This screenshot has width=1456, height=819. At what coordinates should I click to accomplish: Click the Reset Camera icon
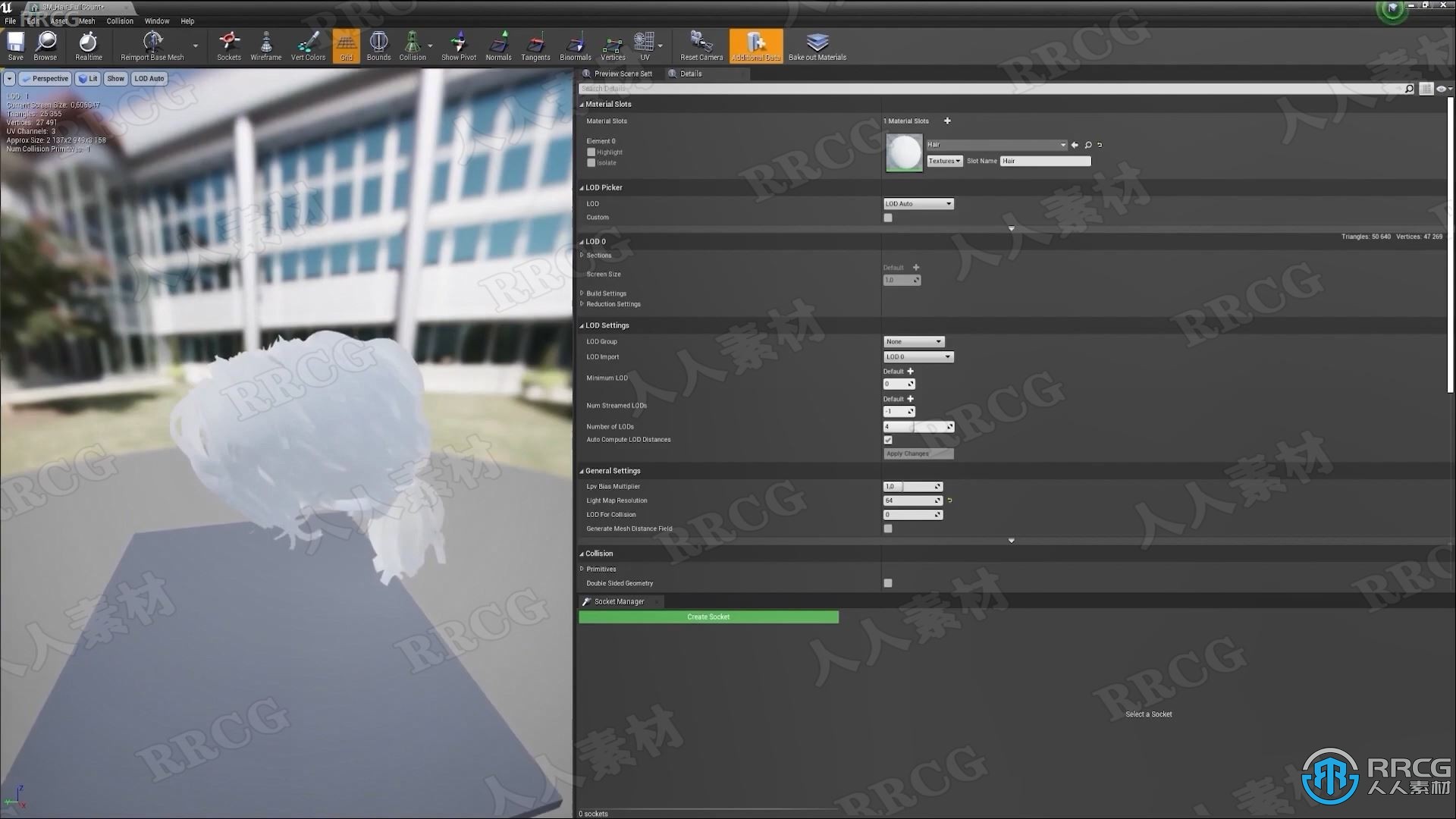pyautogui.click(x=700, y=44)
